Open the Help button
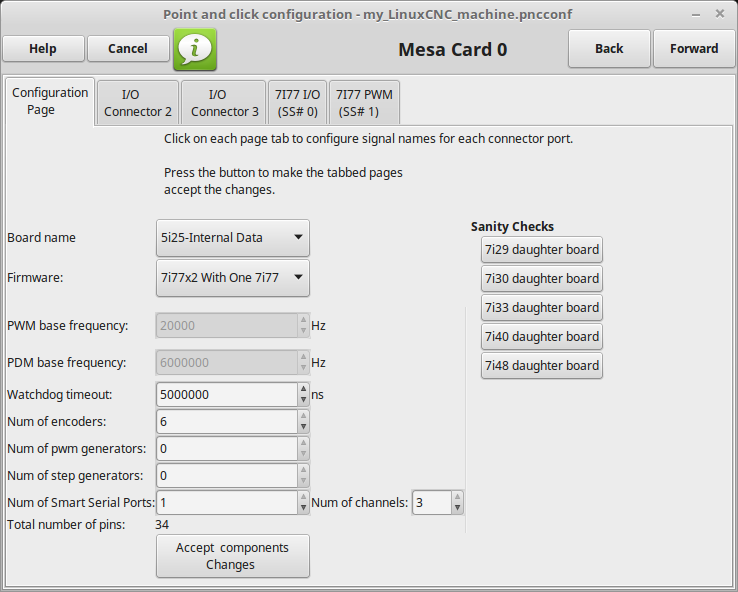 pyautogui.click(x=43, y=48)
